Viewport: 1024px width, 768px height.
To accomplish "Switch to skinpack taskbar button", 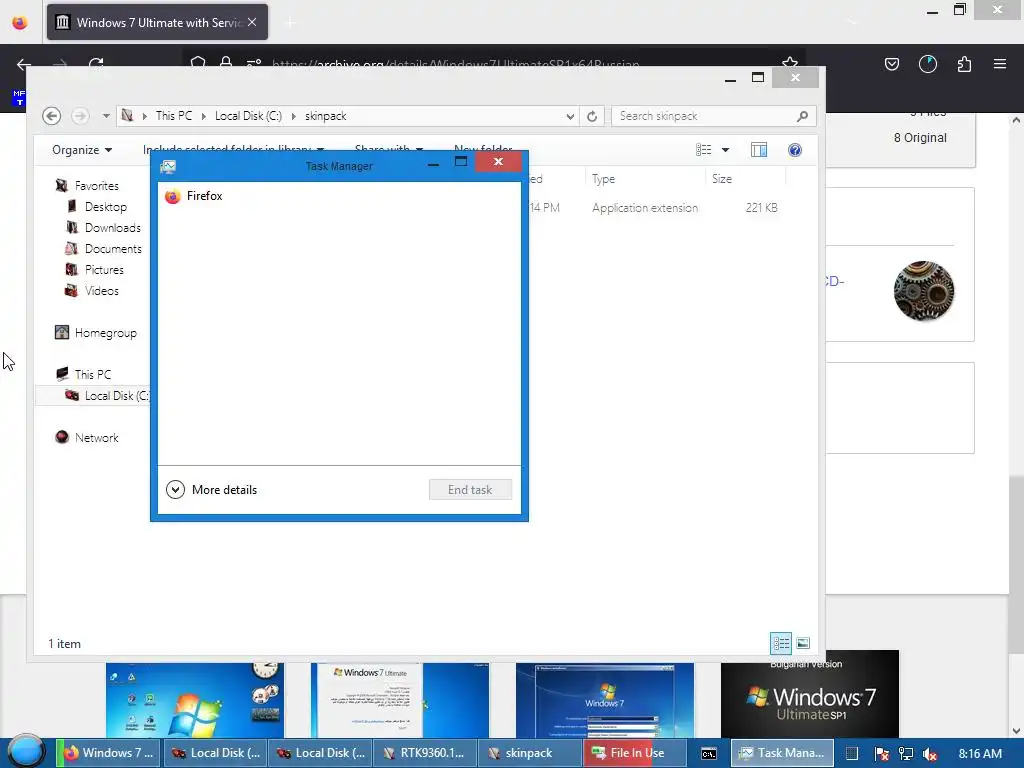I will click(530, 753).
